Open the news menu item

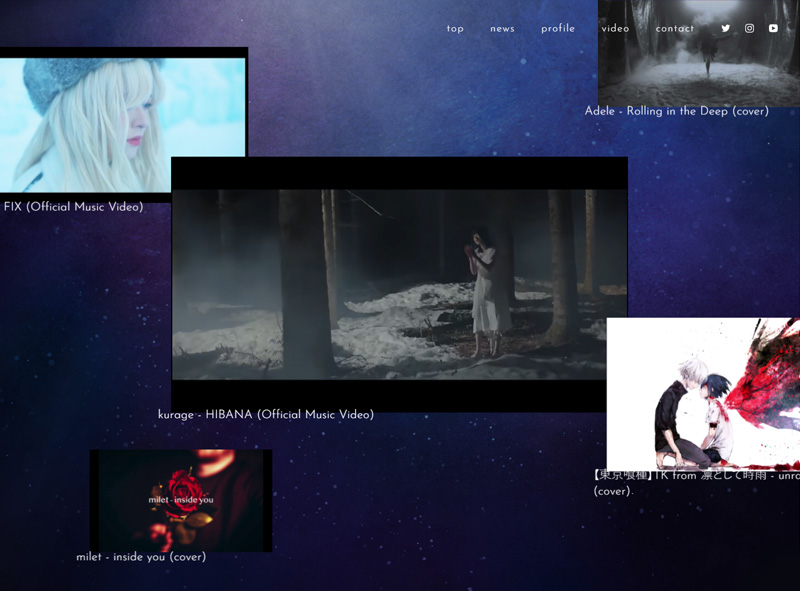coord(503,29)
